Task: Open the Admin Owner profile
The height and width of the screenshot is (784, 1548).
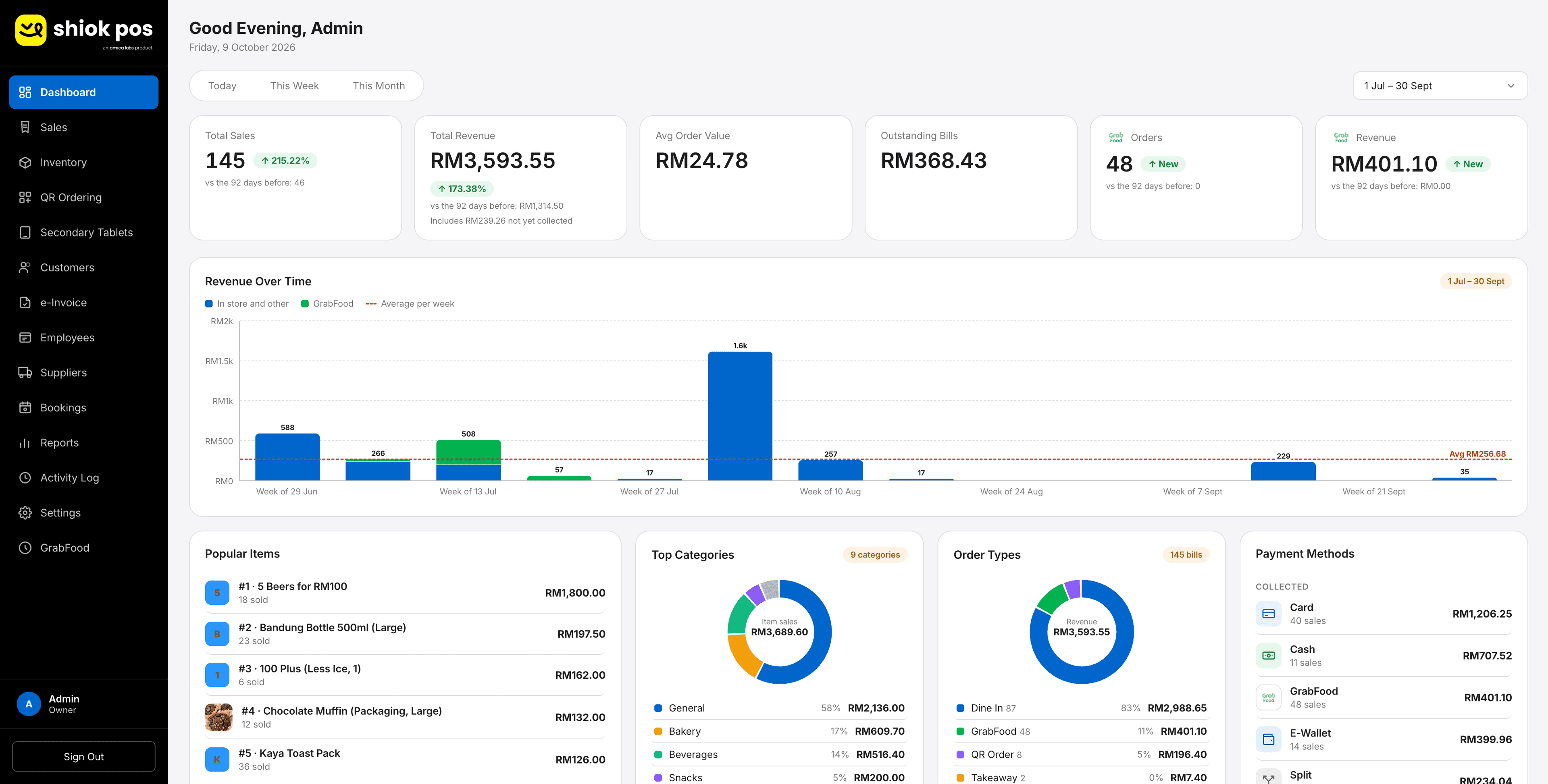Action: [x=83, y=704]
